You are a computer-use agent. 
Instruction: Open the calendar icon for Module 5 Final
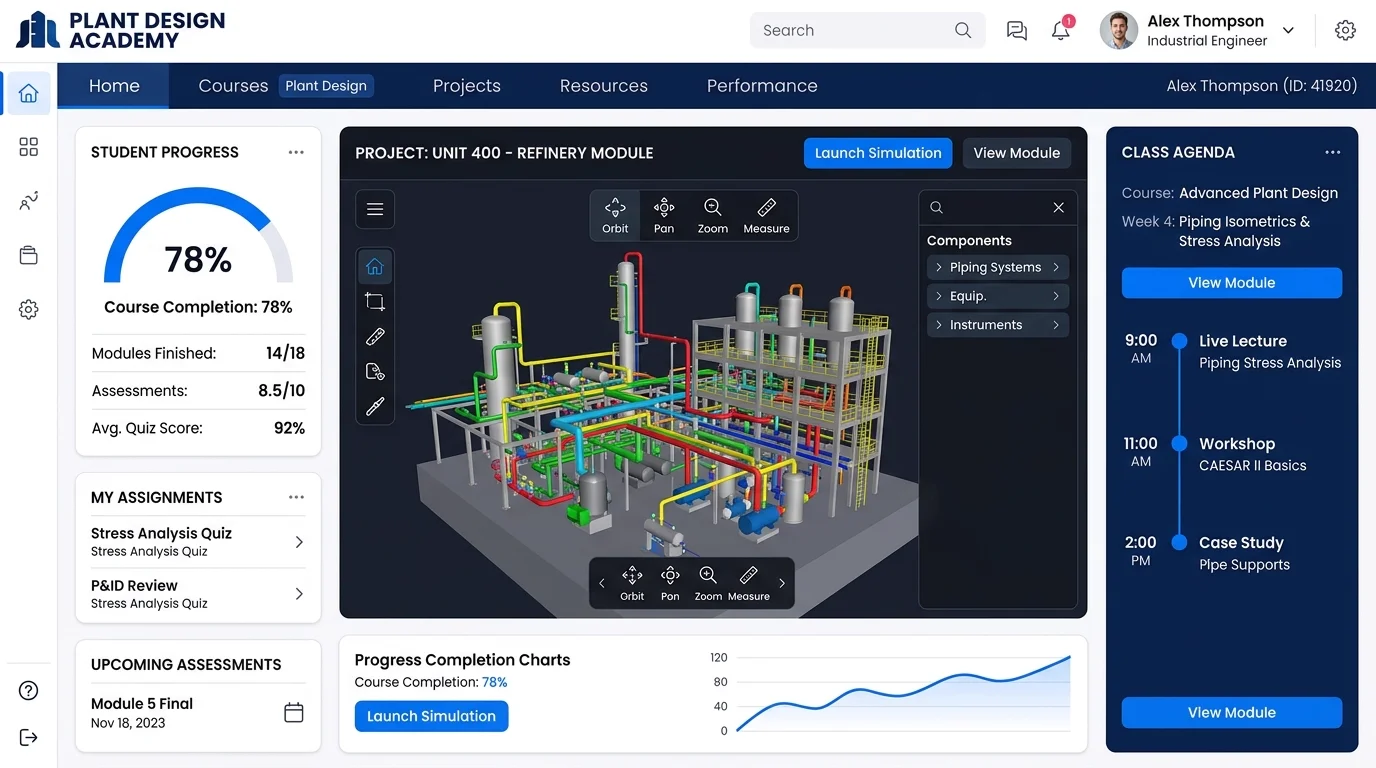294,712
